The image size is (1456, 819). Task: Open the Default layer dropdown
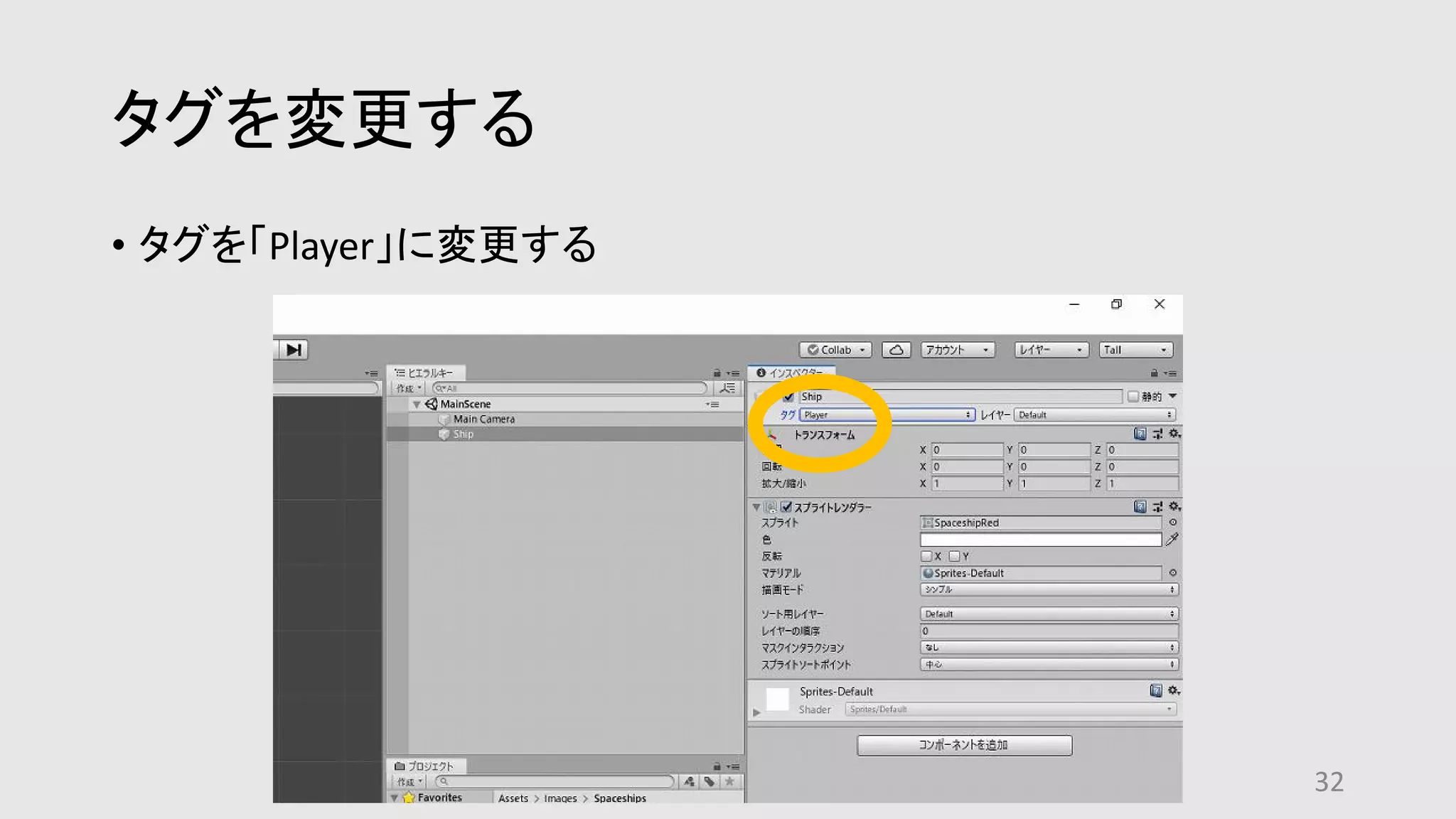(x=1095, y=414)
